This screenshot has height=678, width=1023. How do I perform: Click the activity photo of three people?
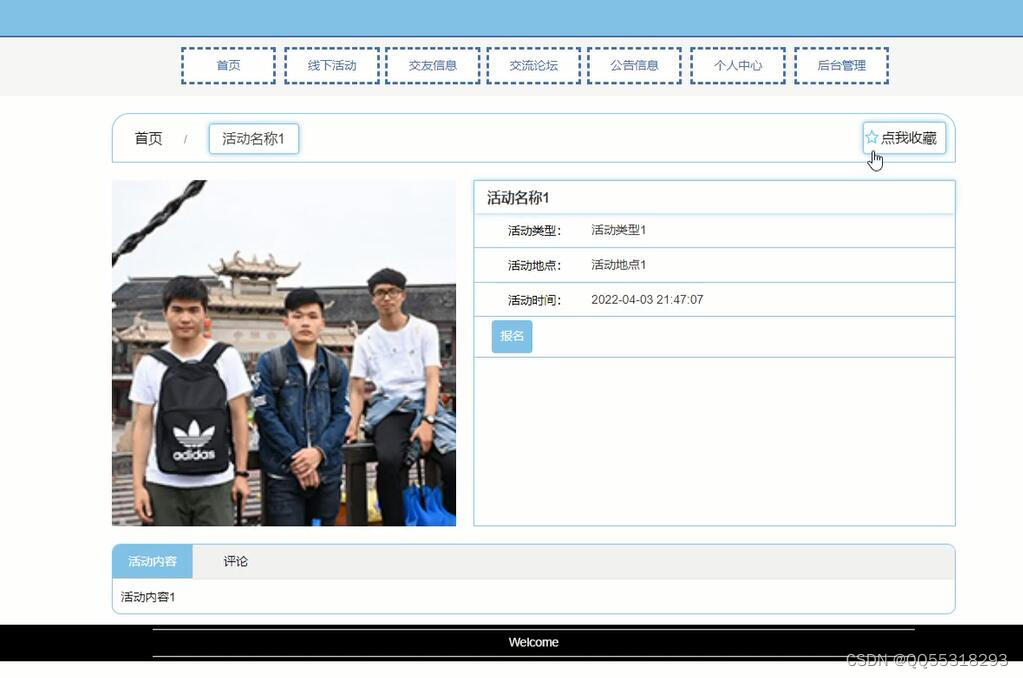point(283,352)
